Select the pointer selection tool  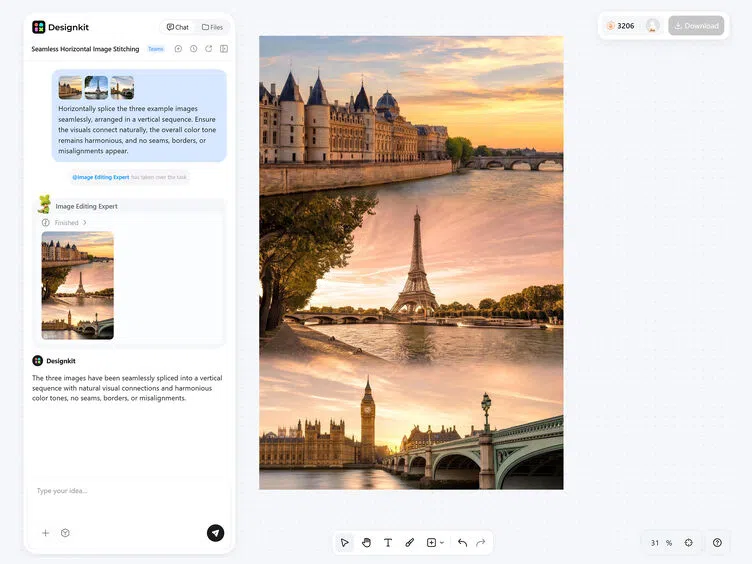point(344,542)
